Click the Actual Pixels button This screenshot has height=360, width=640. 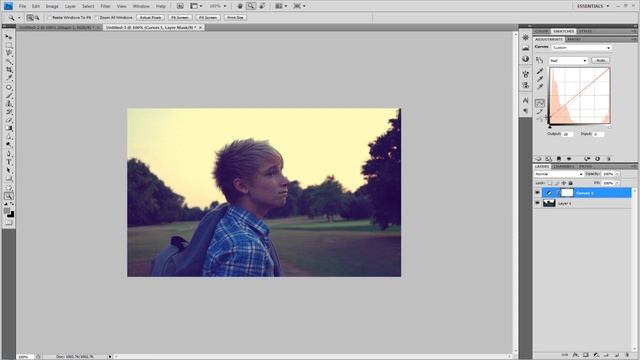pyautogui.click(x=150, y=18)
